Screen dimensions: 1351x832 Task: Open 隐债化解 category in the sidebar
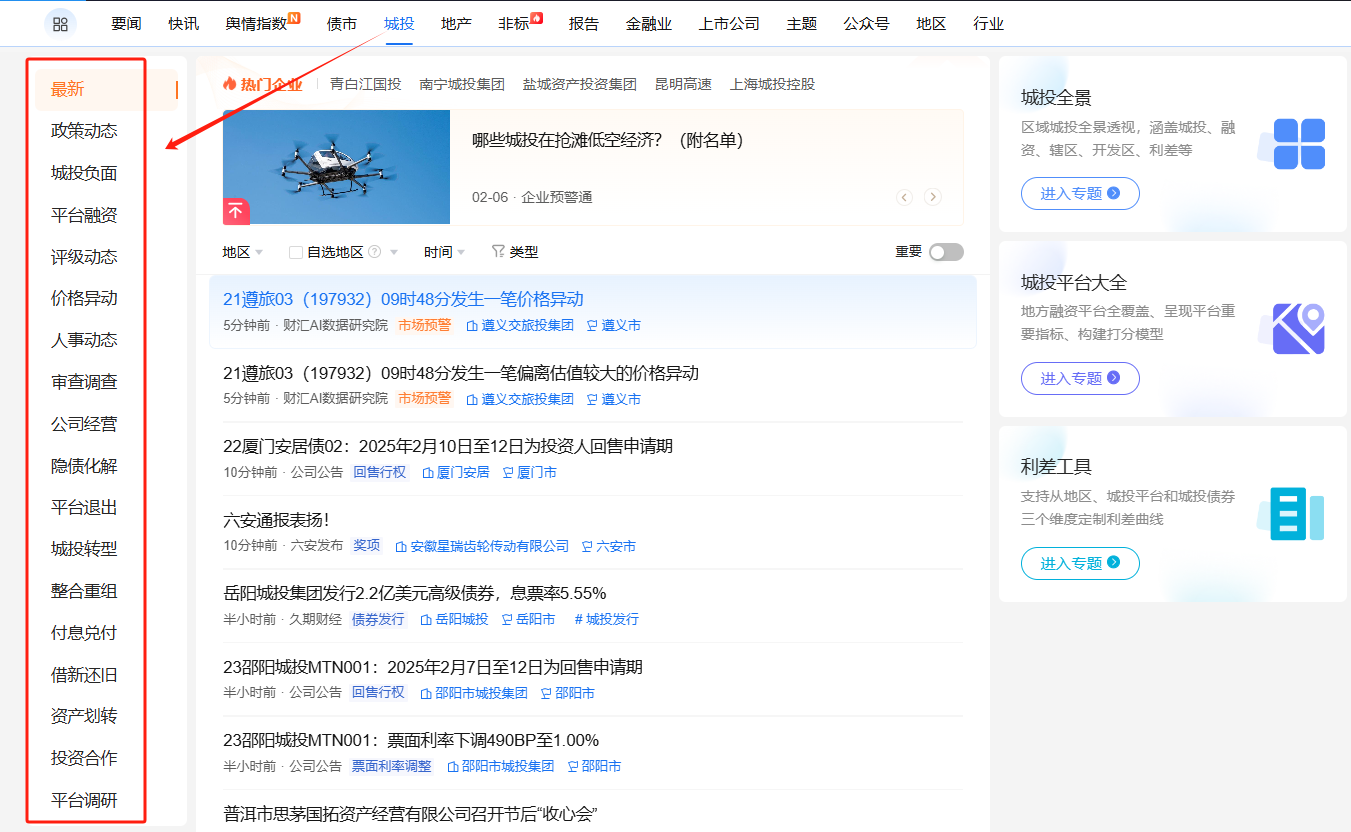point(84,466)
